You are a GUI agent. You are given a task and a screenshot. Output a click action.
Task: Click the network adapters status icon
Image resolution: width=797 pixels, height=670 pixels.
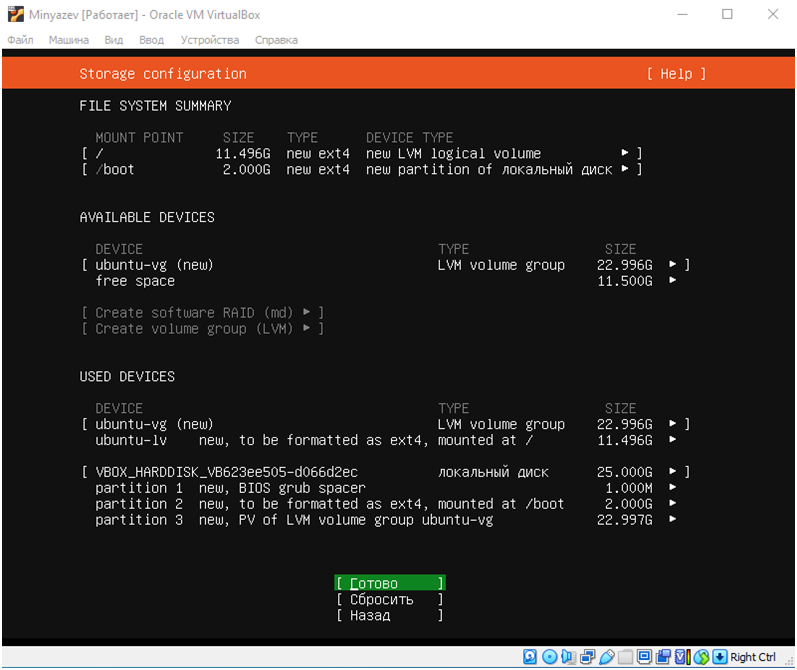click(588, 657)
